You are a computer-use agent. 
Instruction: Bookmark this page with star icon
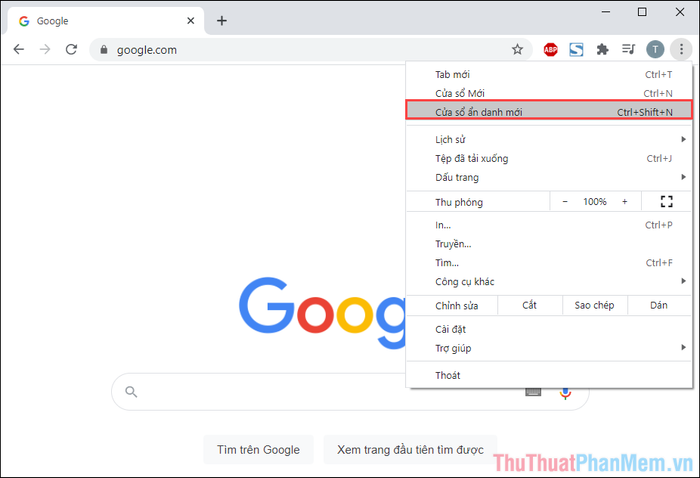(517, 49)
